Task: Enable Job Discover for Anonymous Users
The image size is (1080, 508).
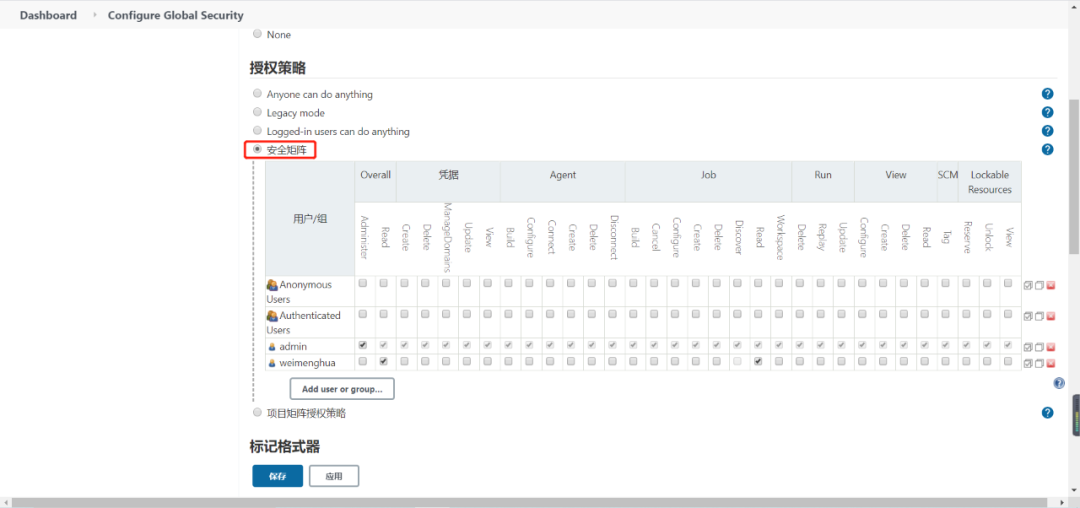Action: point(738,283)
